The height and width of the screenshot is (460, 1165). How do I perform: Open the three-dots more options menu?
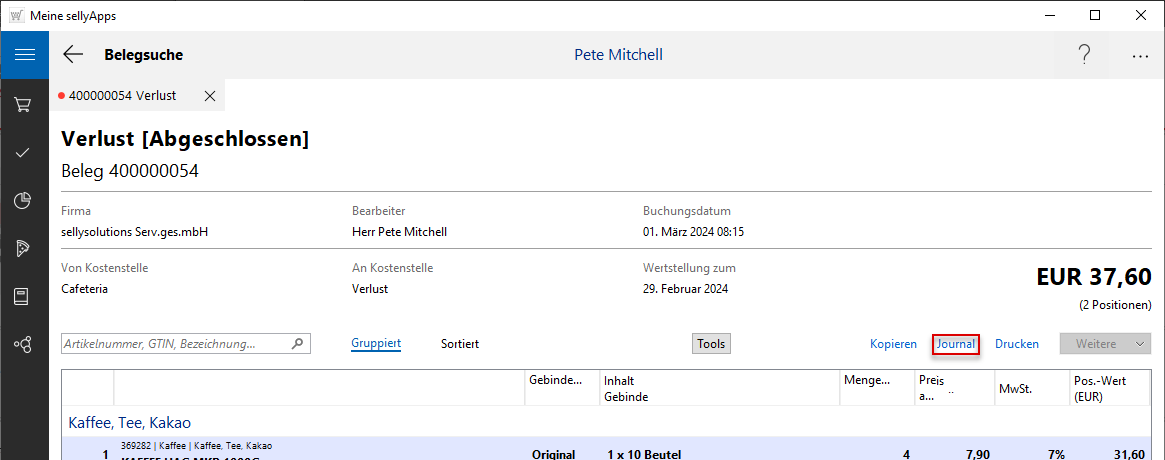coord(1140,56)
